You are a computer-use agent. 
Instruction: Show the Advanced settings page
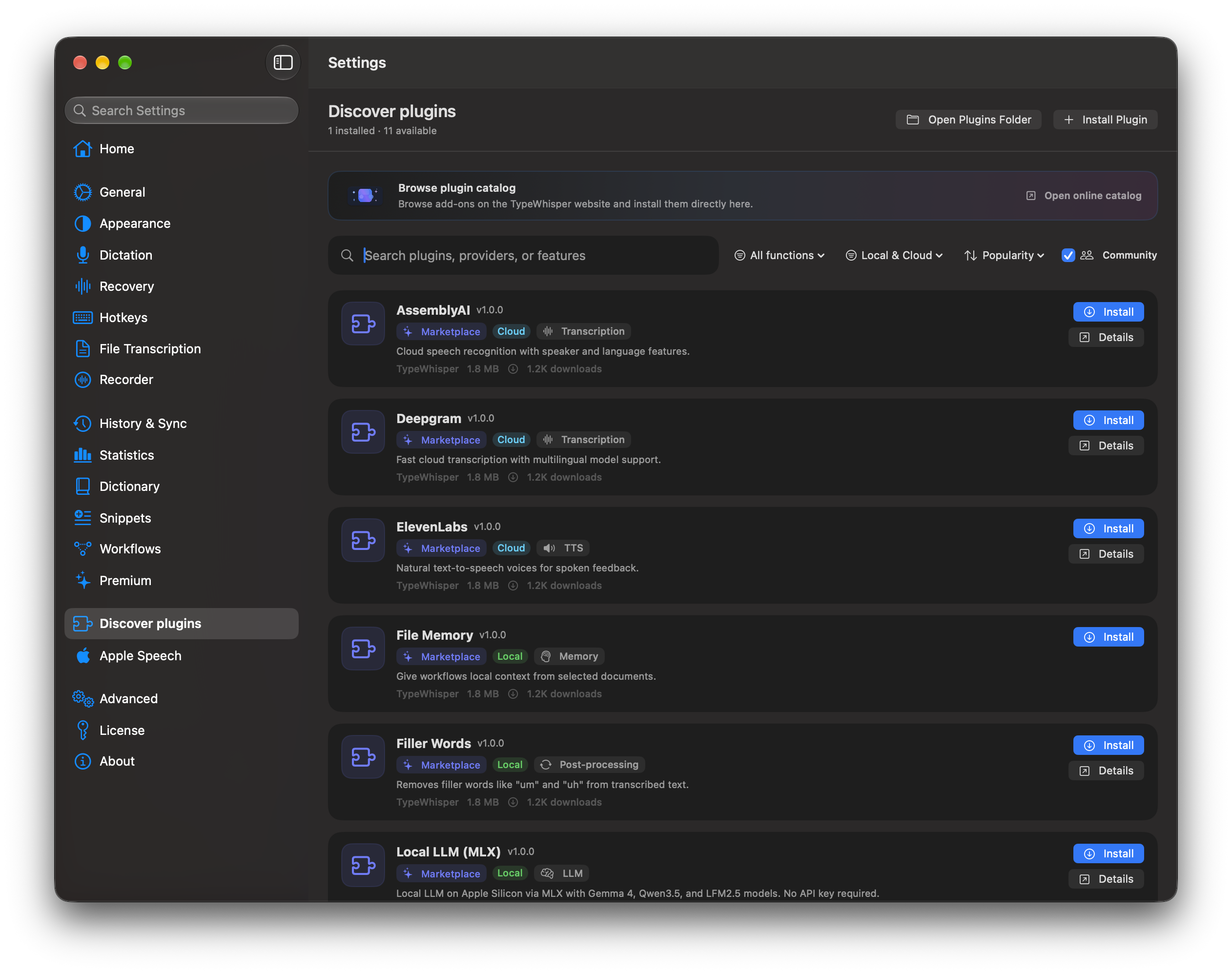[x=182, y=699]
